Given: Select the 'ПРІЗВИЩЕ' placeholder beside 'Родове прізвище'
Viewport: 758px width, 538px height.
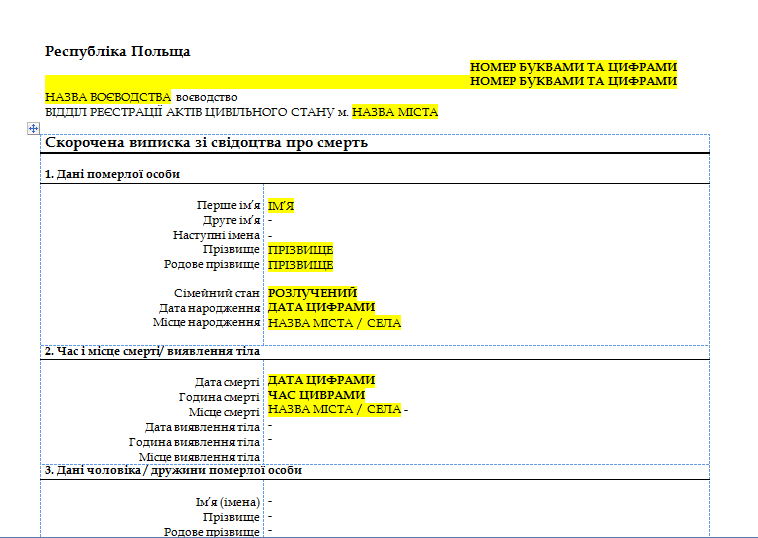Looking at the screenshot, I should 301,265.
